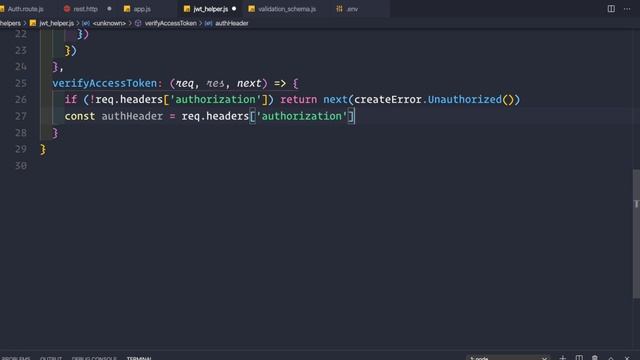Open the terminal instance selector dropdown
The height and width of the screenshot is (360, 640).
[x=508, y=358]
